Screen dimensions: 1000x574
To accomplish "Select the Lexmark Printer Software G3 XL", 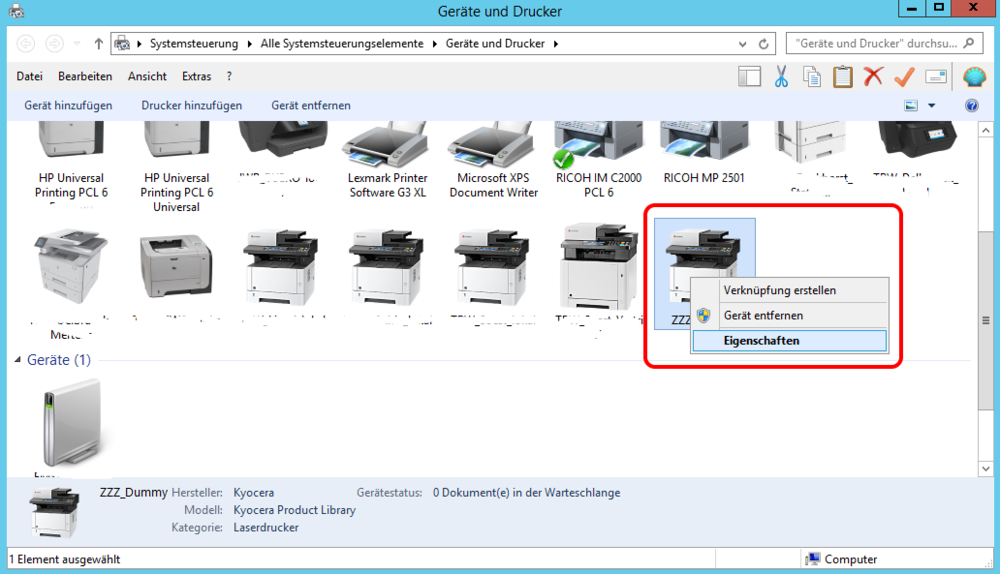I will coord(387,160).
